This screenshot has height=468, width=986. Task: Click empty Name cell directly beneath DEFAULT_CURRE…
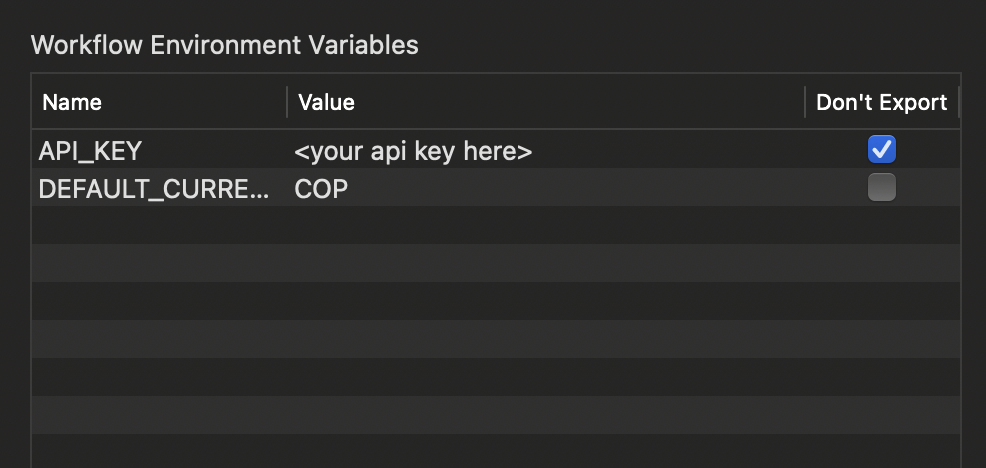[160, 225]
